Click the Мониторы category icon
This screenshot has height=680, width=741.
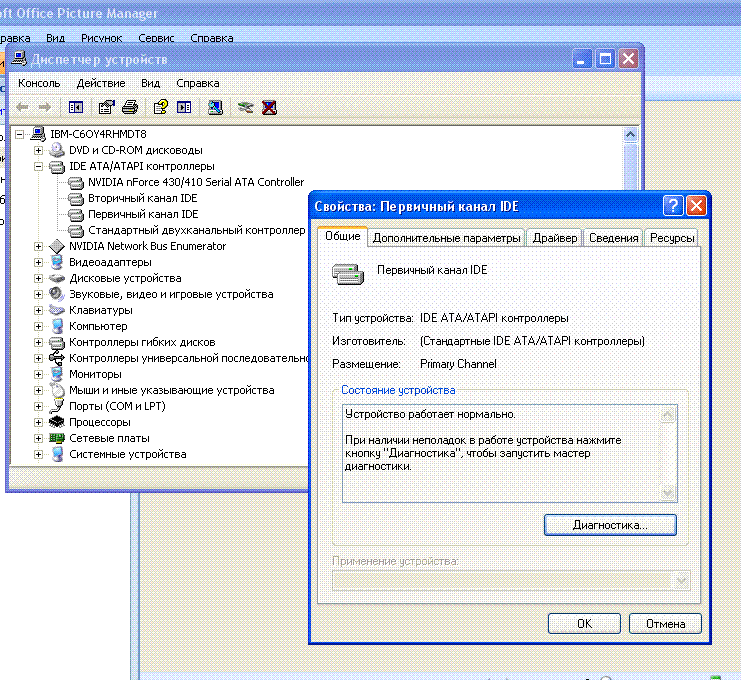57,374
